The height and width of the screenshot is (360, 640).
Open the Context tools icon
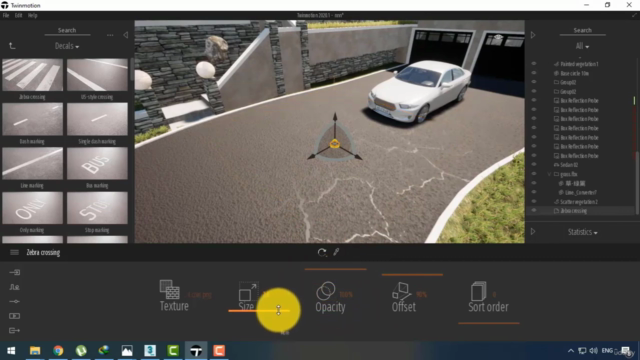[14, 287]
